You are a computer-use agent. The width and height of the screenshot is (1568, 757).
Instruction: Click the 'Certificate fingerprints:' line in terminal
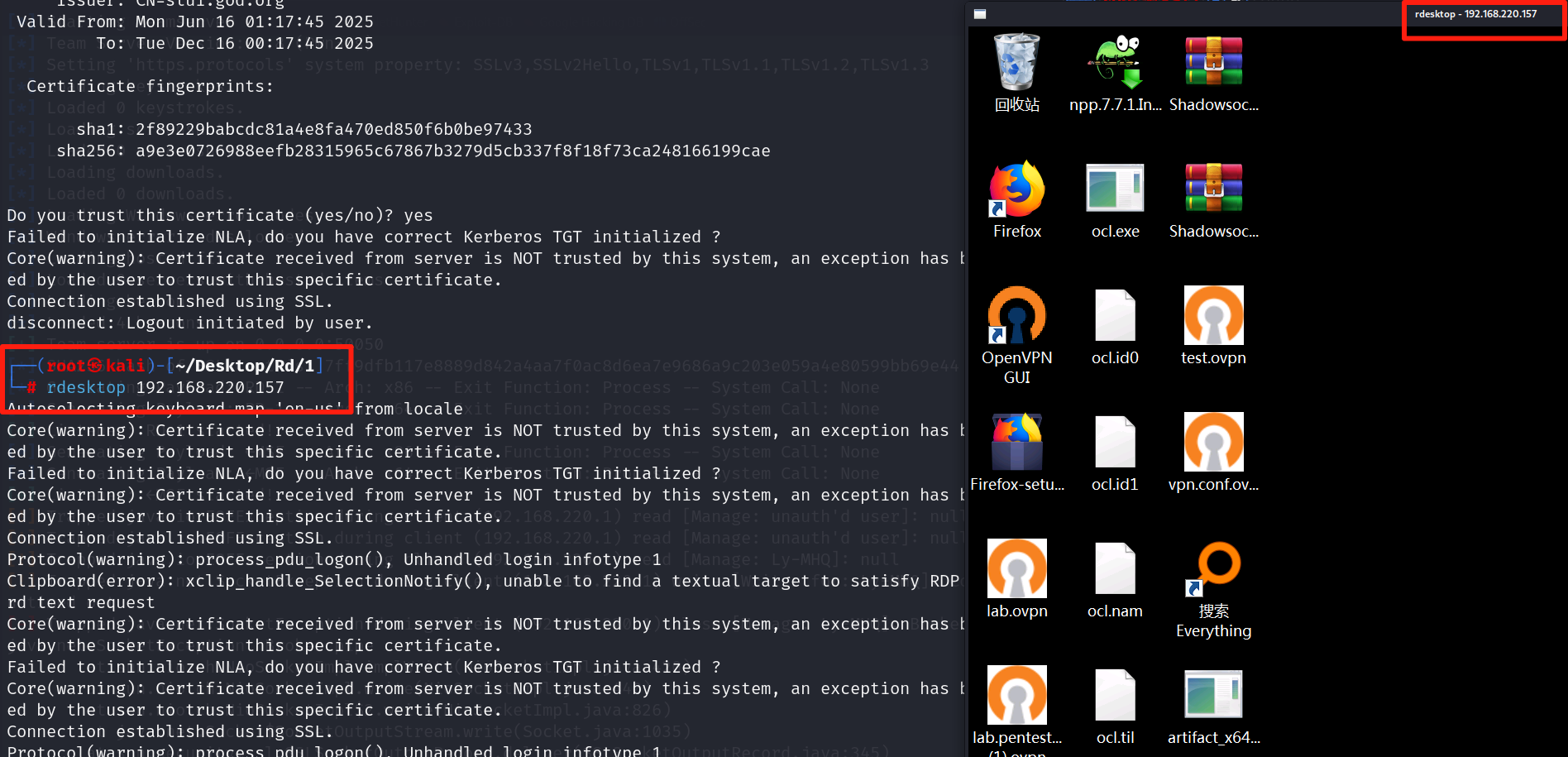click(x=150, y=87)
